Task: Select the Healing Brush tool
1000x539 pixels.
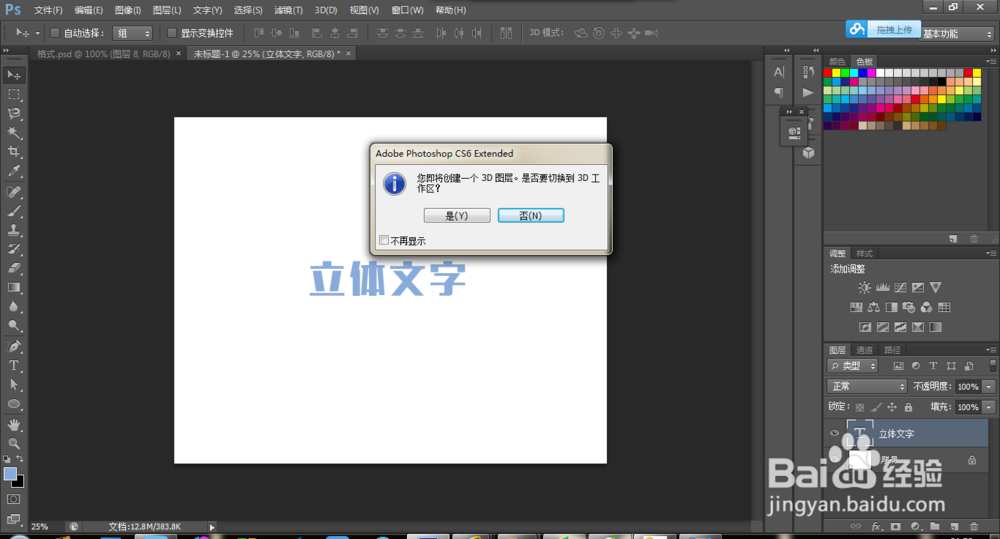Action: (13, 191)
